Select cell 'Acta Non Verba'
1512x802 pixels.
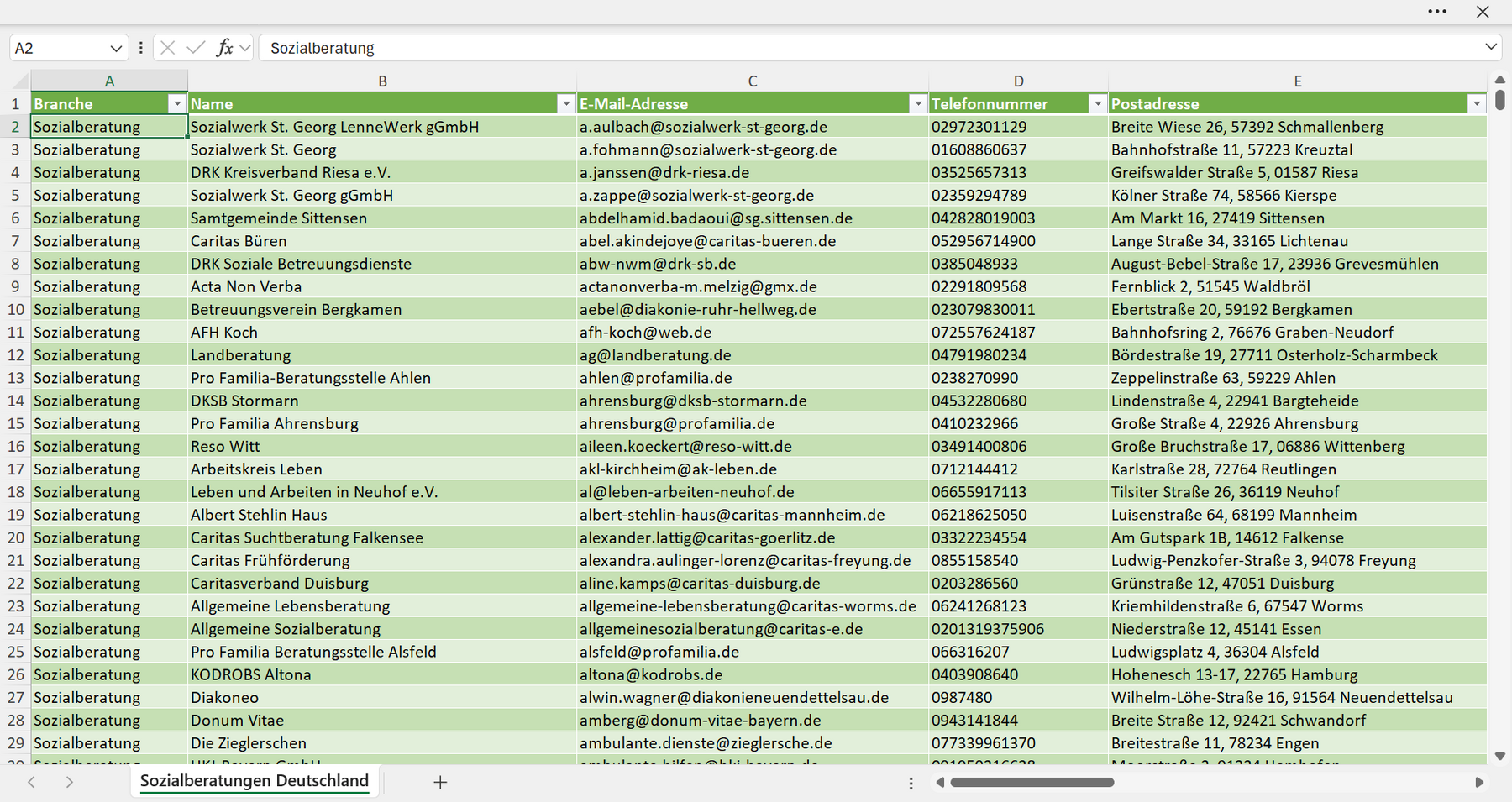pos(382,286)
